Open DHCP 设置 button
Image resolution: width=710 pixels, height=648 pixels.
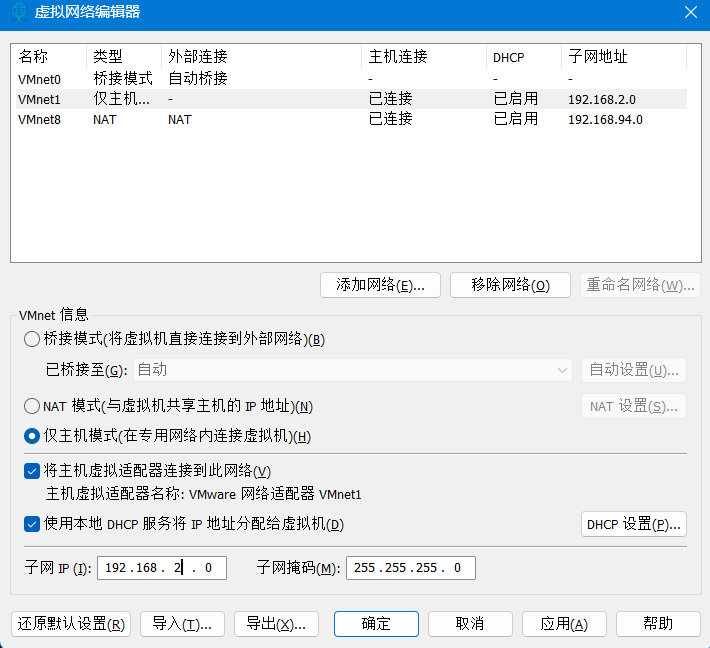tap(634, 524)
